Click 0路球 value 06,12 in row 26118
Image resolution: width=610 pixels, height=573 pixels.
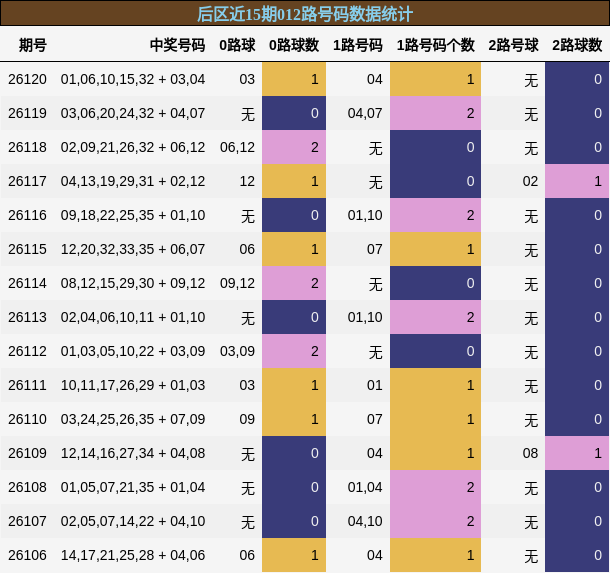click(237, 147)
